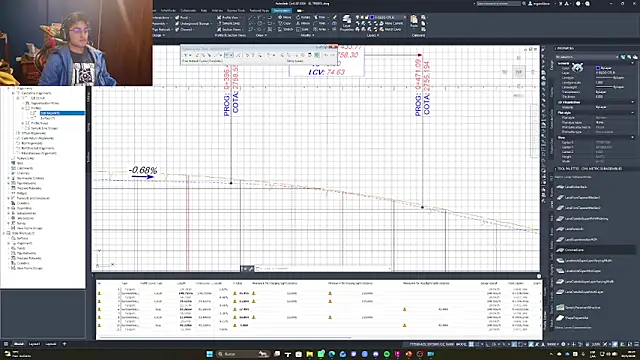Select Catchments in Prospector tree
The width and height of the screenshot is (640, 360).
point(25,168)
